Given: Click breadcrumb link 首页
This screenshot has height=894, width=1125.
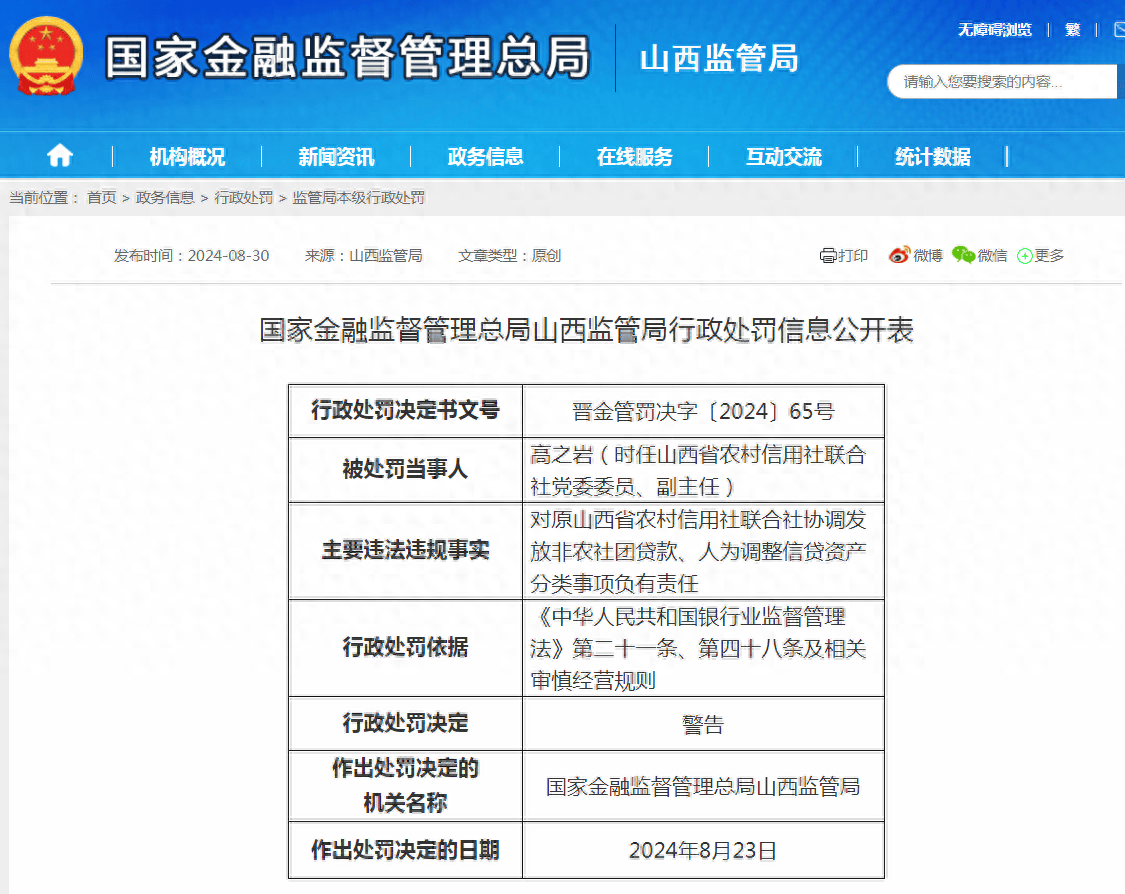Looking at the screenshot, I should 101,197.
